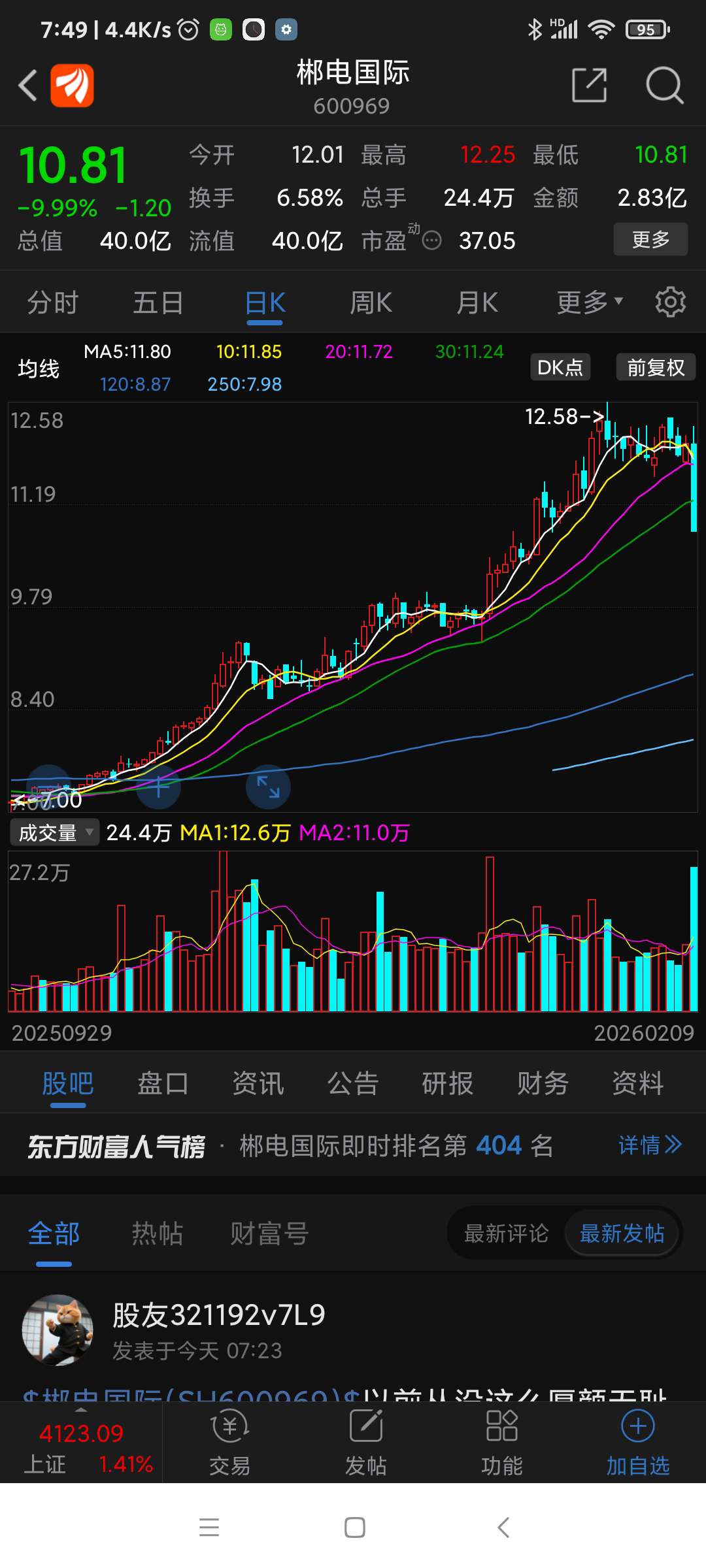Select the 日K chart tab
The image size is (706, 1568).
(265, 302)
